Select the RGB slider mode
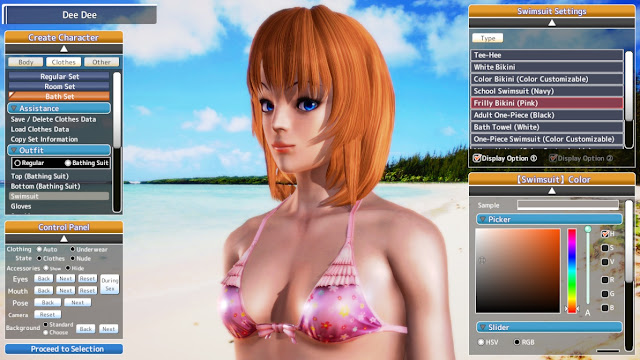The image size is (640, 360). coord(517,342)
